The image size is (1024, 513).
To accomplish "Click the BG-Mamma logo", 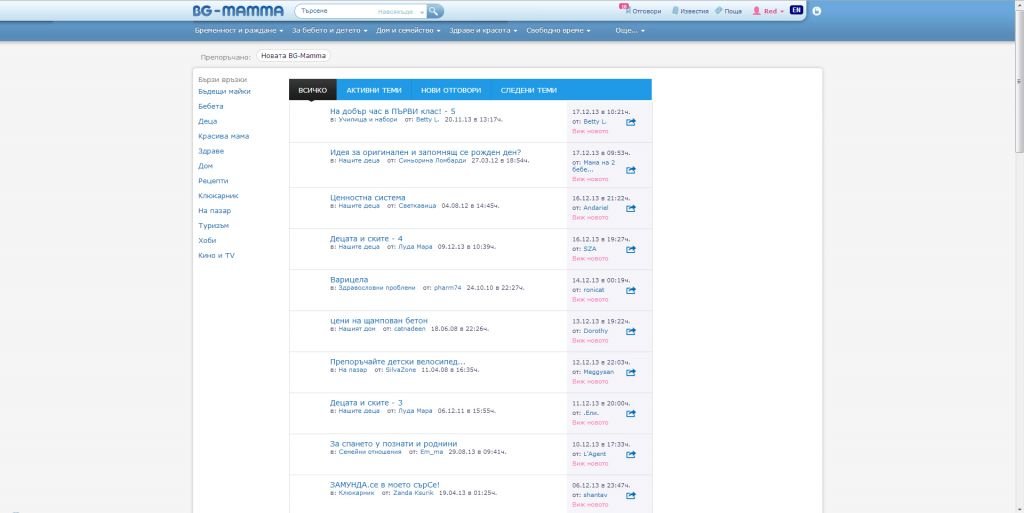I will [x=238, y=11].
